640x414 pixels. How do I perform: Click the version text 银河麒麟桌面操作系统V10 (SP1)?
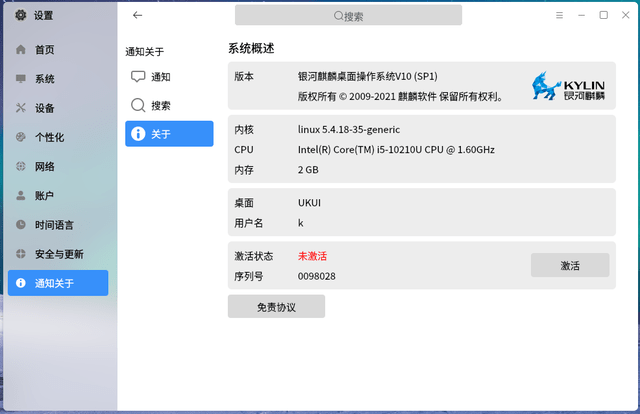[368, 77]
